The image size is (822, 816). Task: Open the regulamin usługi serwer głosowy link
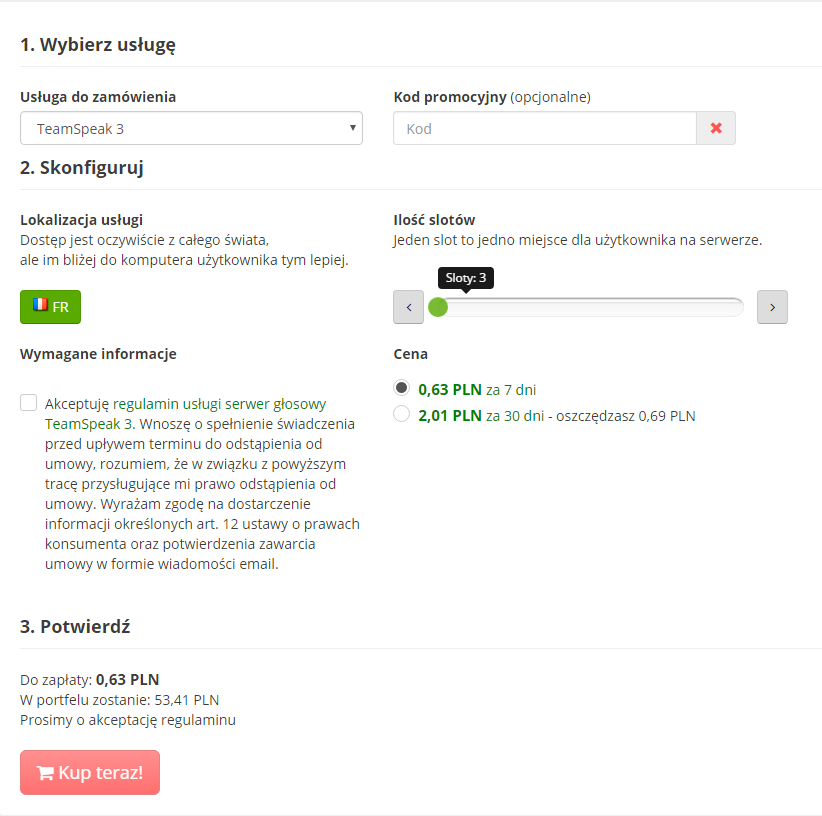(220, 404)
